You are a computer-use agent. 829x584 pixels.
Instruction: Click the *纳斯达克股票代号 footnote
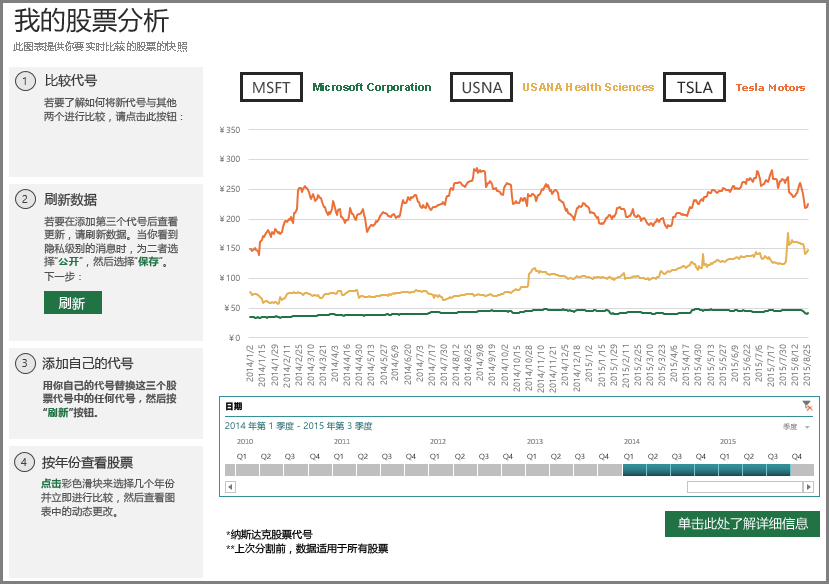[269, 534]
